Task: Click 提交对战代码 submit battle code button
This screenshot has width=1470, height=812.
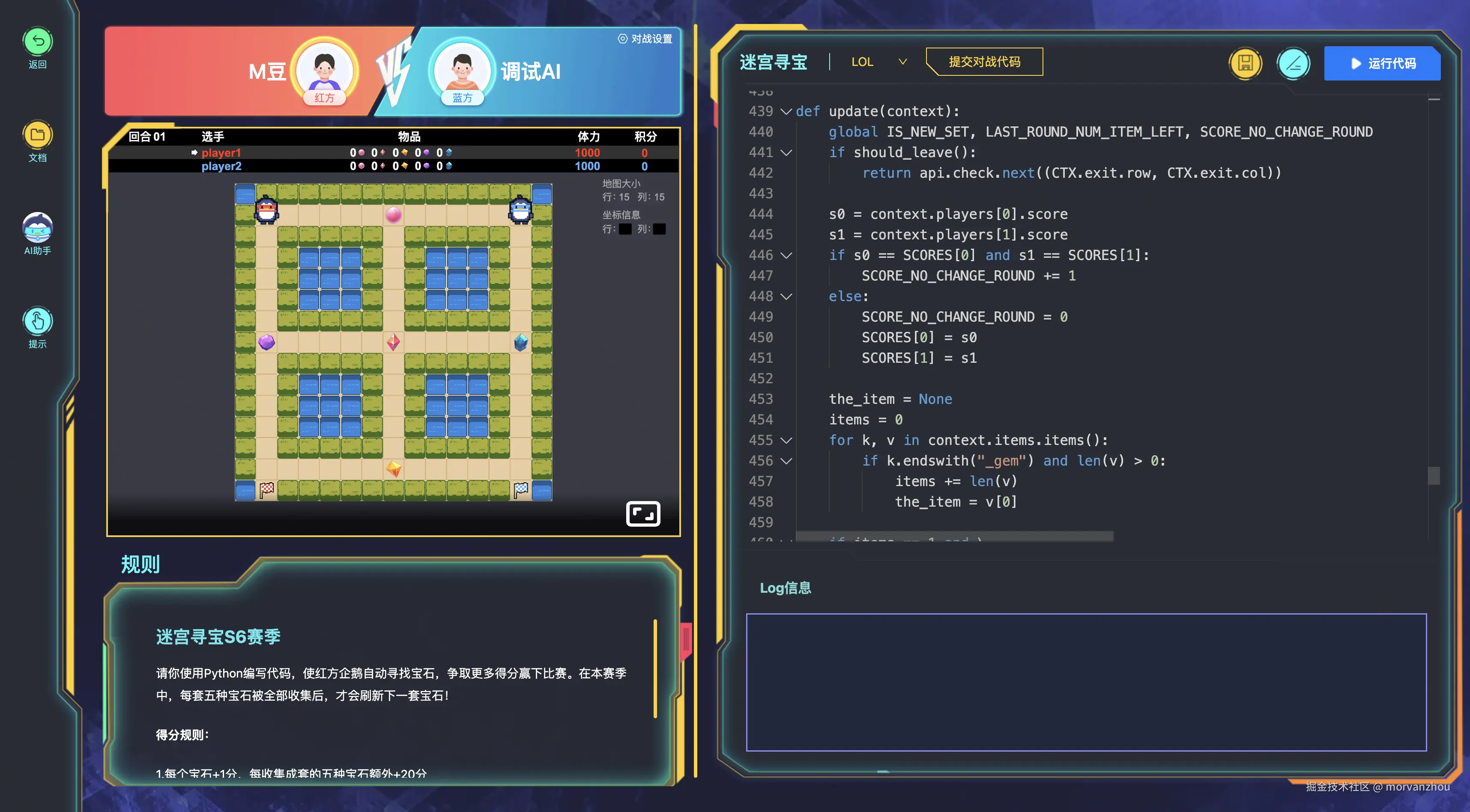Action: coord(984,62)
